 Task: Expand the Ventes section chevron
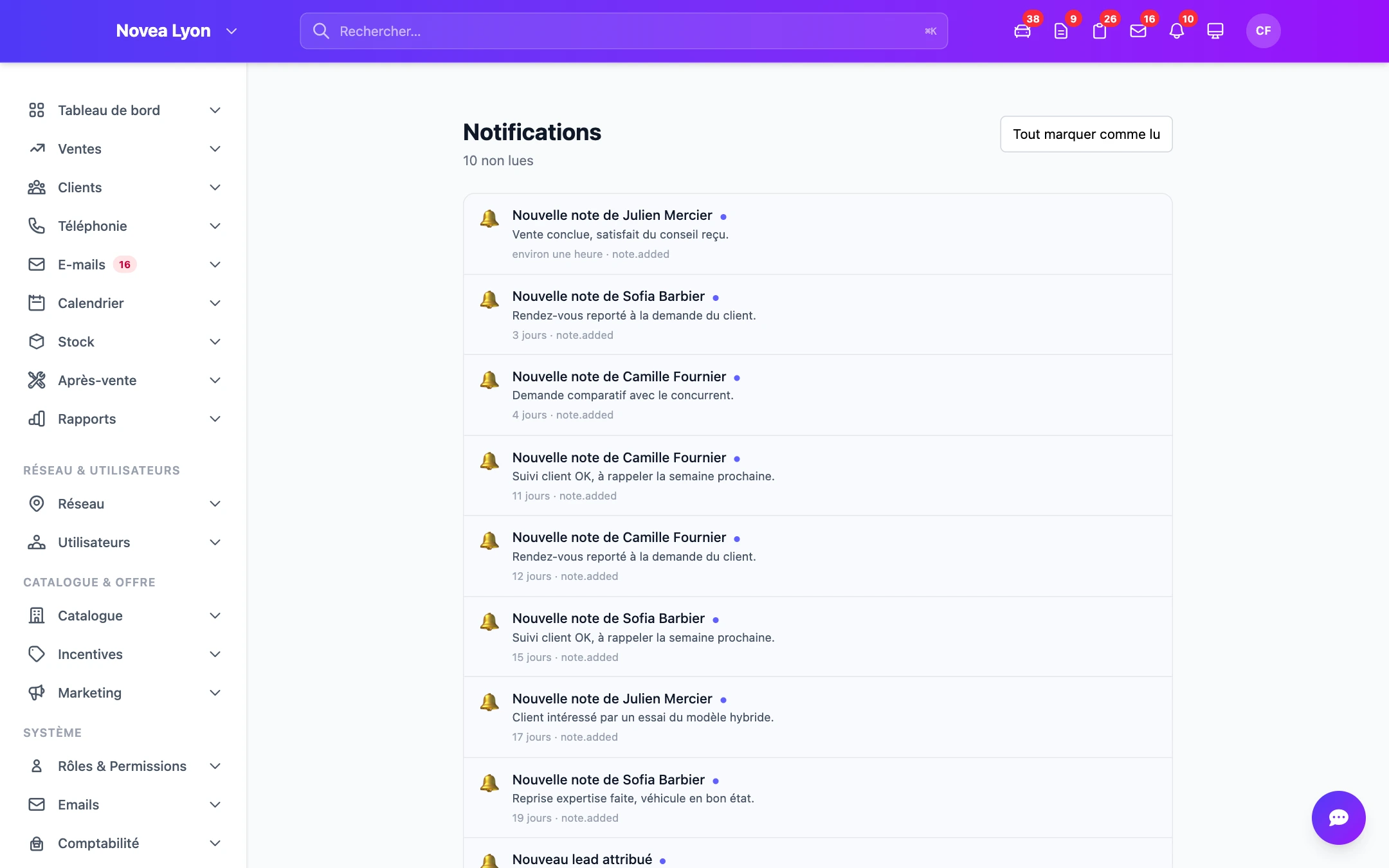tap(215, 149)
